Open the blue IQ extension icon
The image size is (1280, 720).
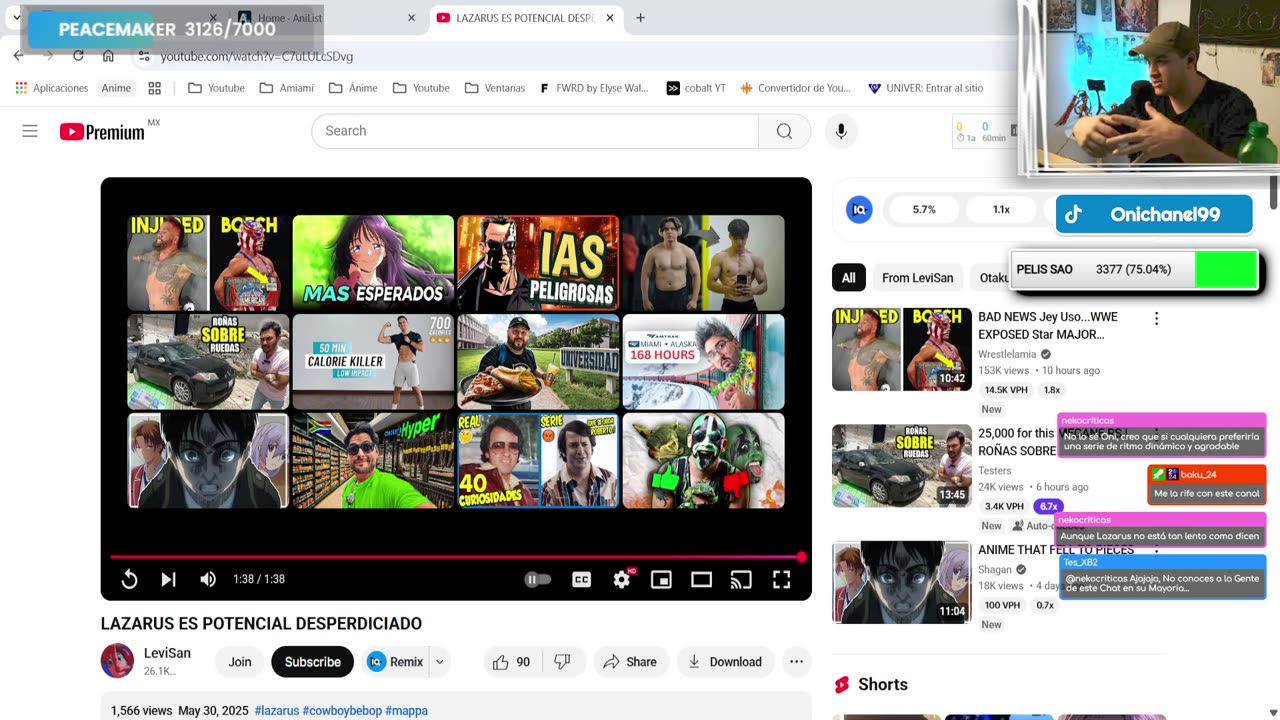859,210
